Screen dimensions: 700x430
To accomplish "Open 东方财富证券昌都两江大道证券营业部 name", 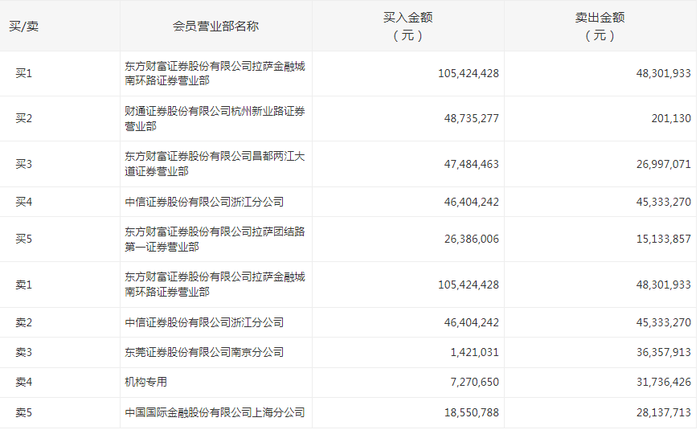I will tap(215, 164).
